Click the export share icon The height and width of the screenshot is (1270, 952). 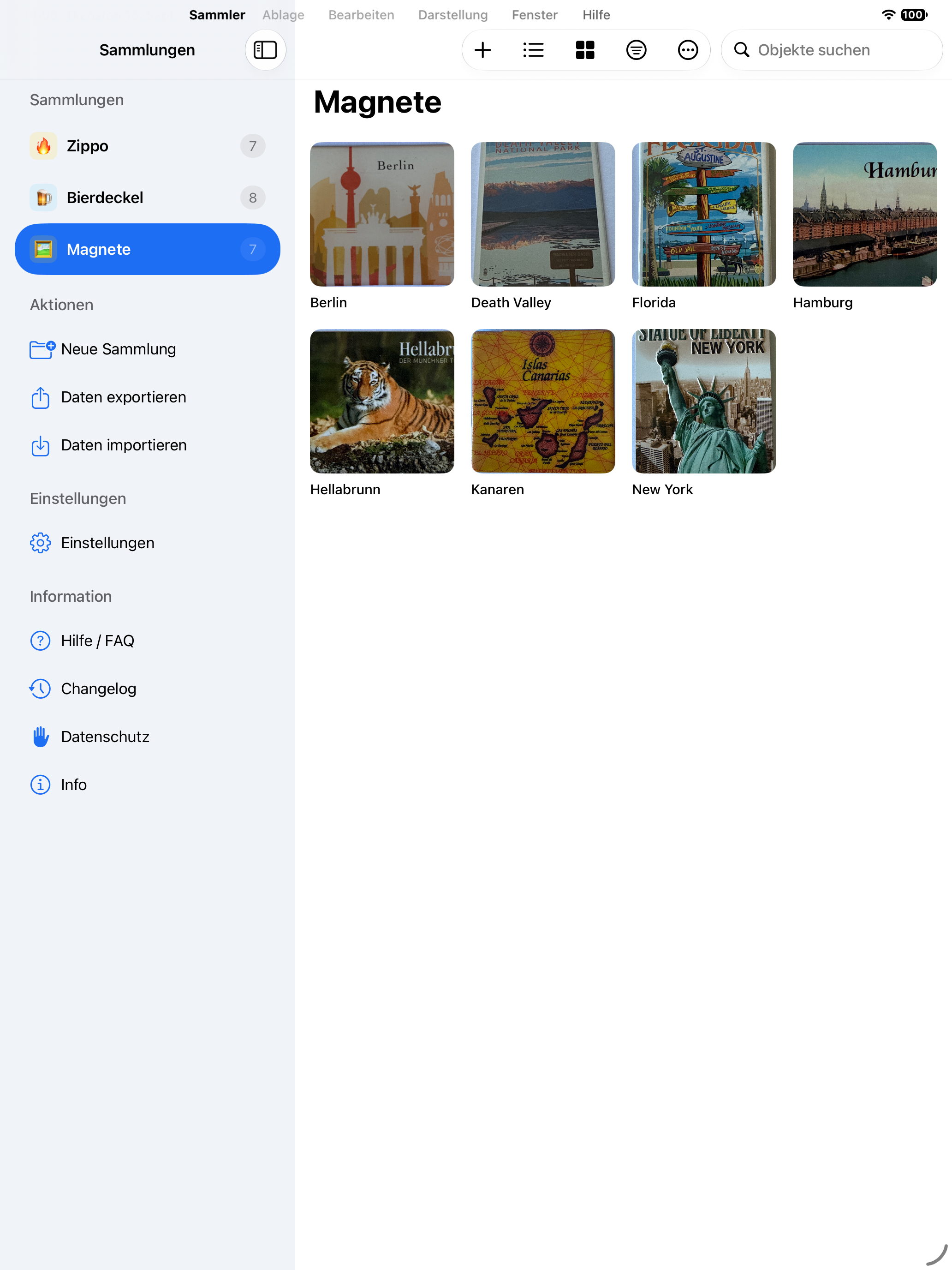click(40, 397)
